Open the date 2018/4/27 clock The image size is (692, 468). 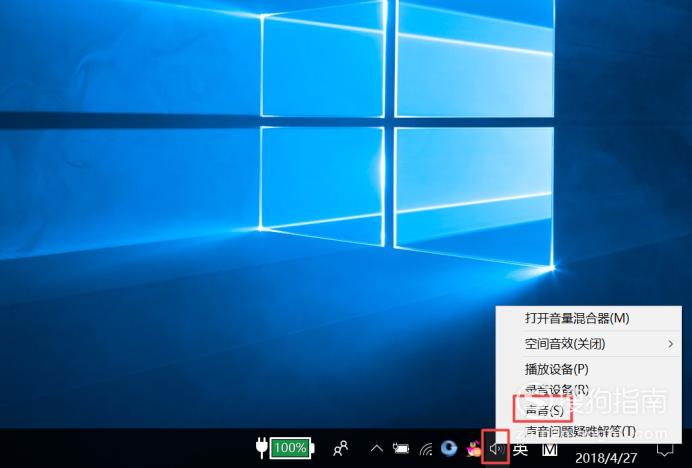click(x=606, y=457)
